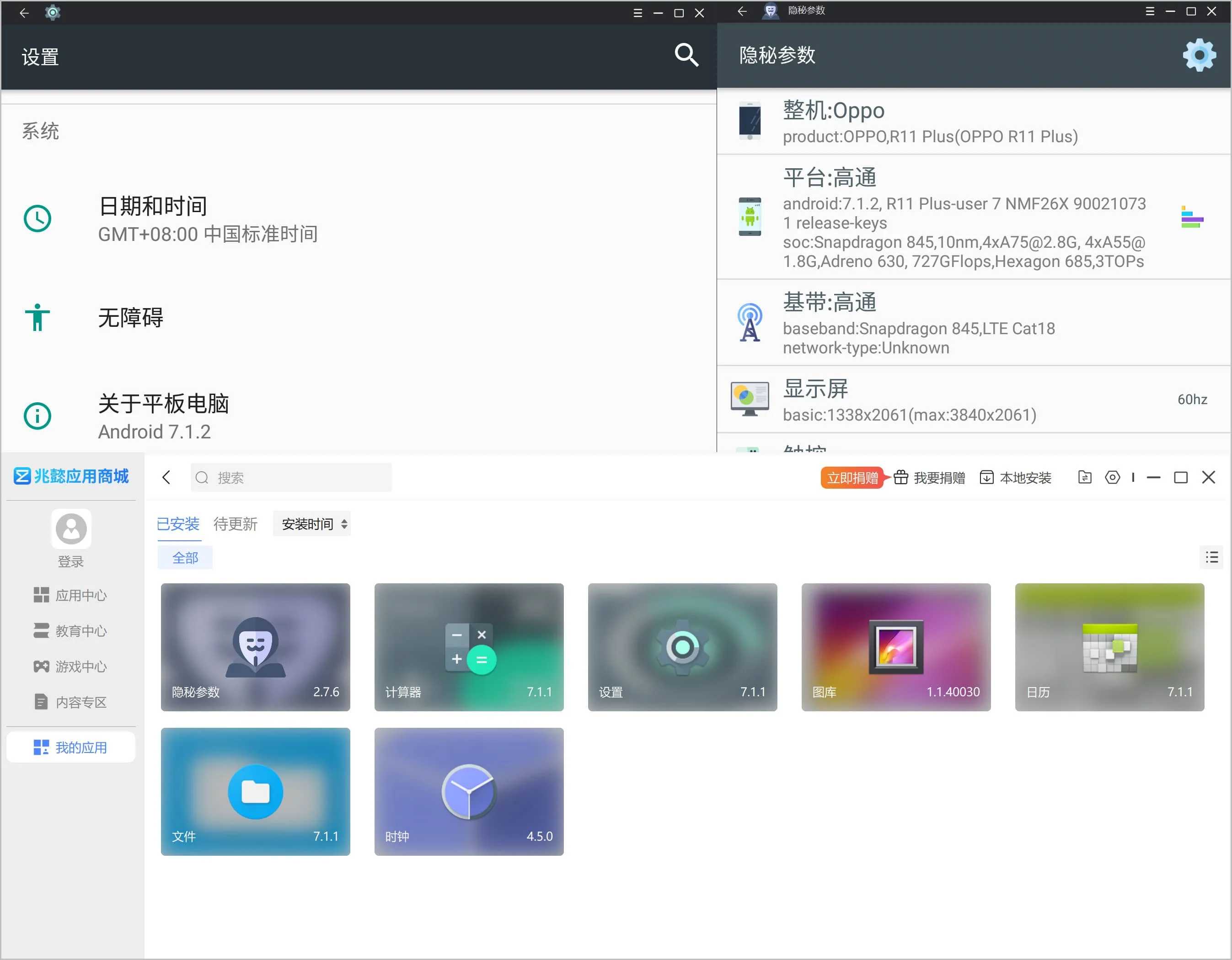Switch to the 待更新 tab
The height and width of the screenshot is (960, 1232).
point(235,524)
